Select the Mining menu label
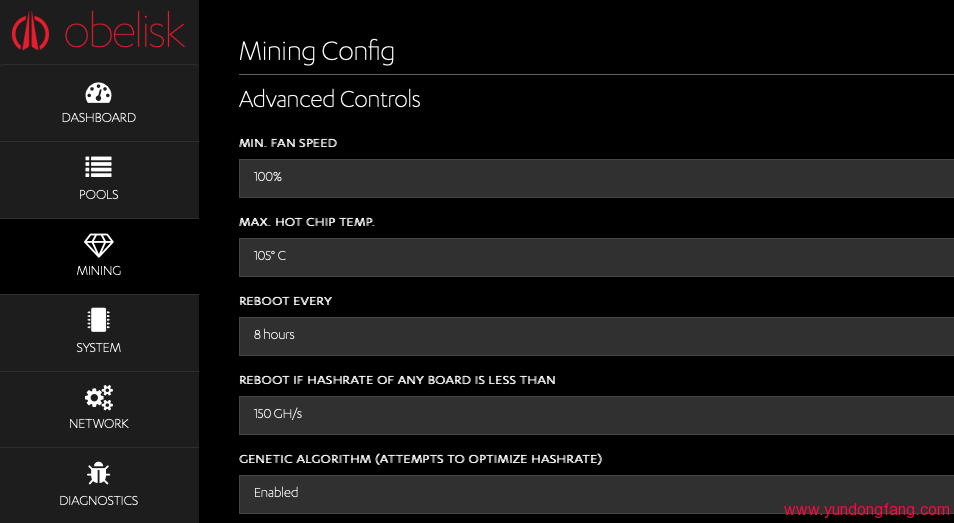954x523 pixels. [99, 271]
